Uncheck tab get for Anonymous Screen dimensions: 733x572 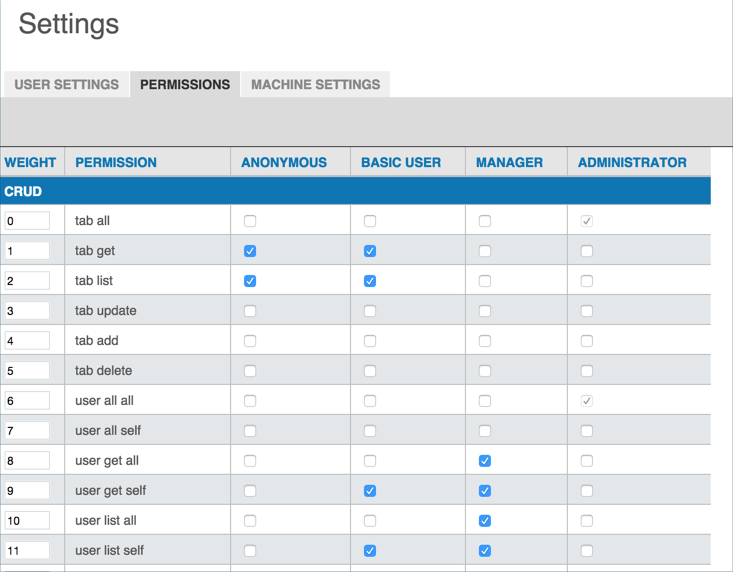[x=250, y=251]
